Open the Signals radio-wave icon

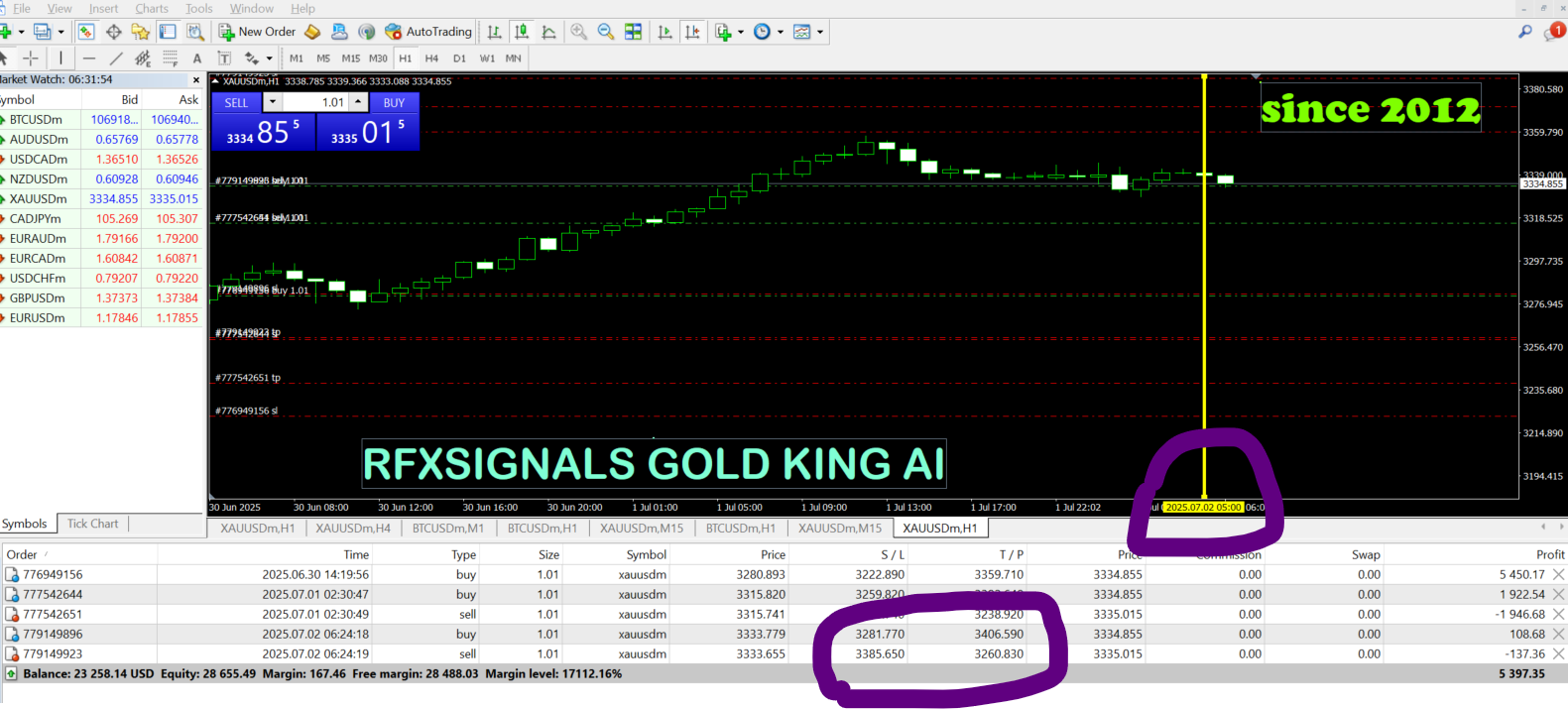tap(367, 32)
